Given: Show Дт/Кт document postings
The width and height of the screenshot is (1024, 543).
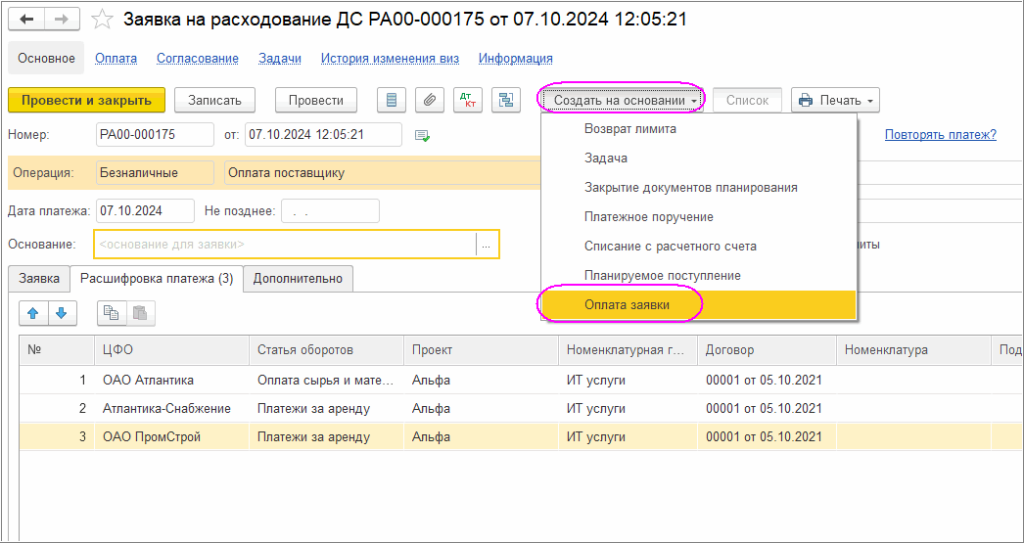Looking at the screenshot, I should (467, 100).
